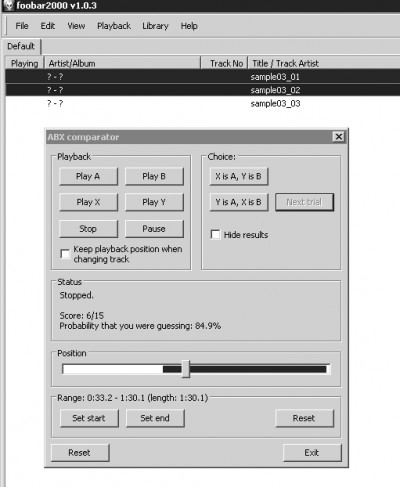This screenshot has width=400, height=487.
Task: Click the Set end button
Action: pos(155,418)
